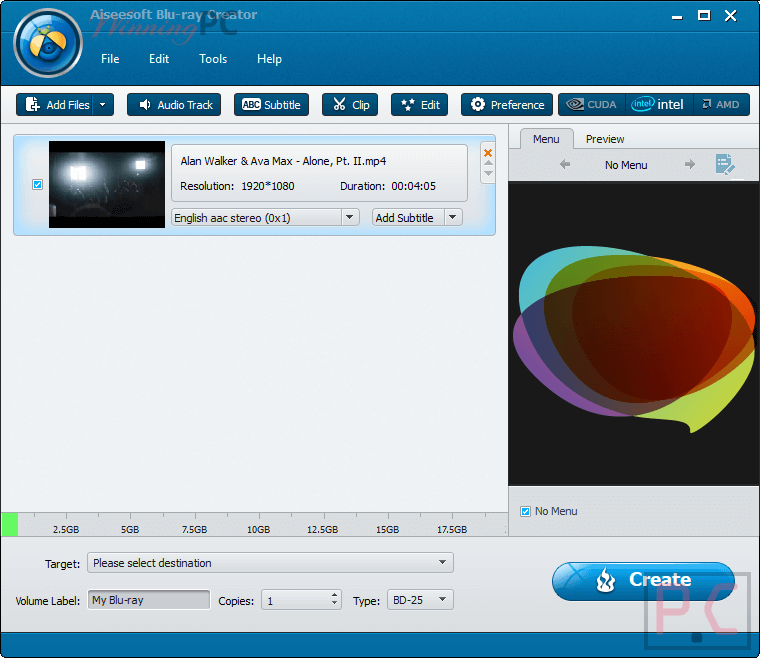760x658 pixels.
Task: Switch to the Preview tab
Action: (605, 139)
